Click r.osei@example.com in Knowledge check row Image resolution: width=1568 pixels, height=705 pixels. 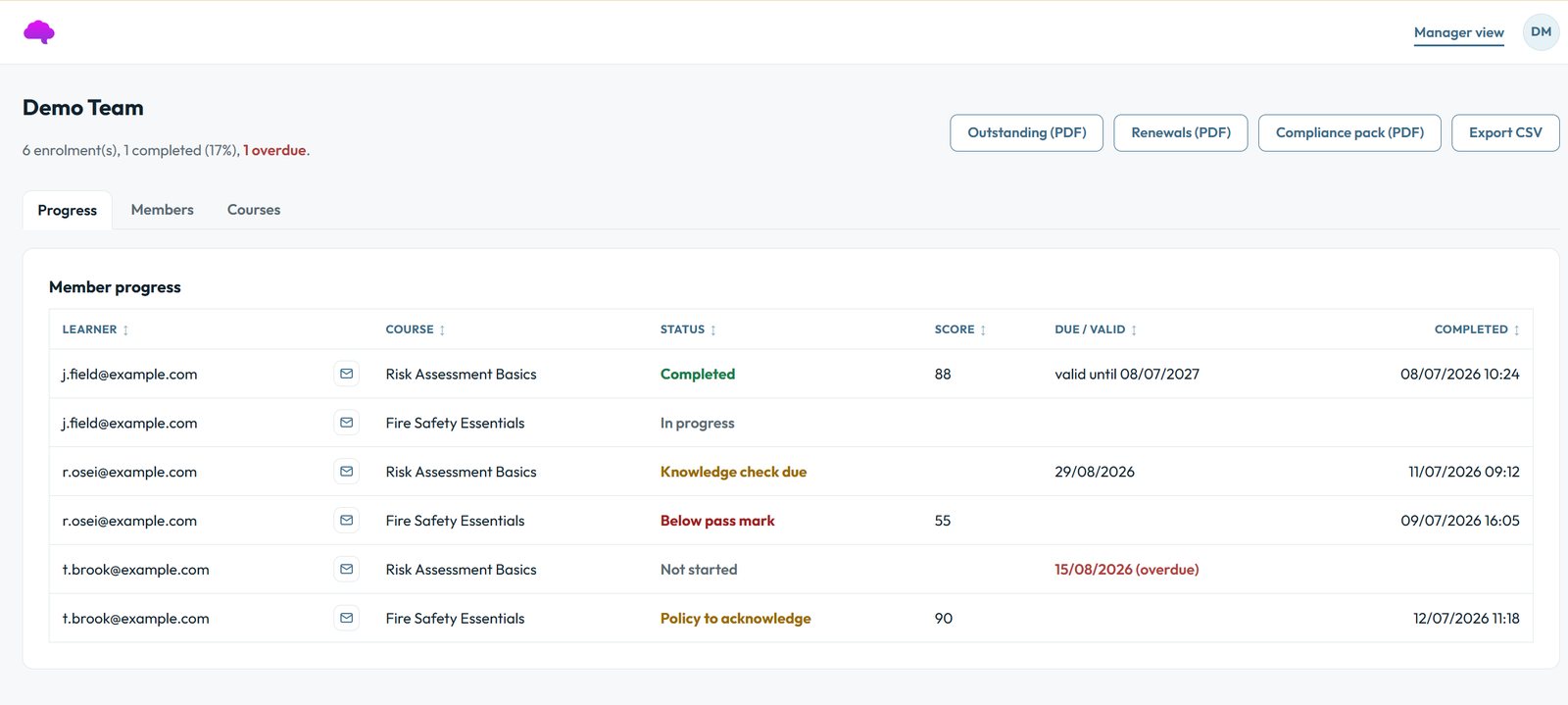point(129,472)
